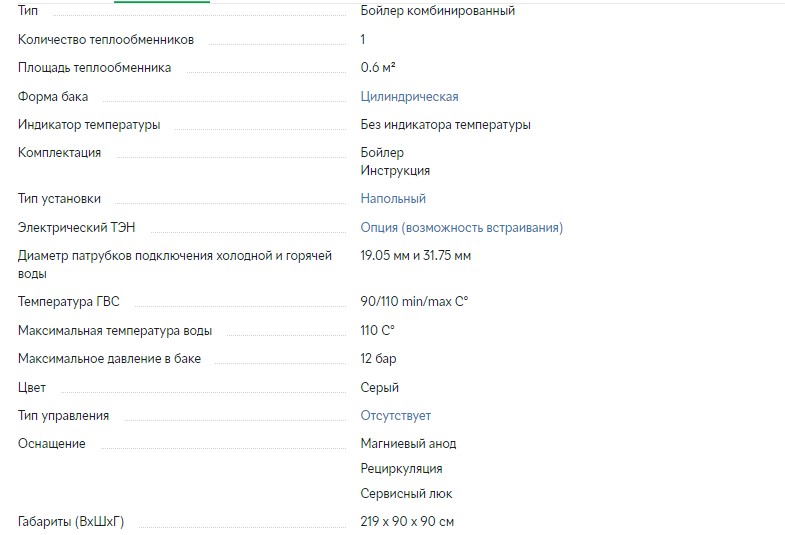Select the 19.05 мм и 31.75 мм value

[x=415, y=256]
